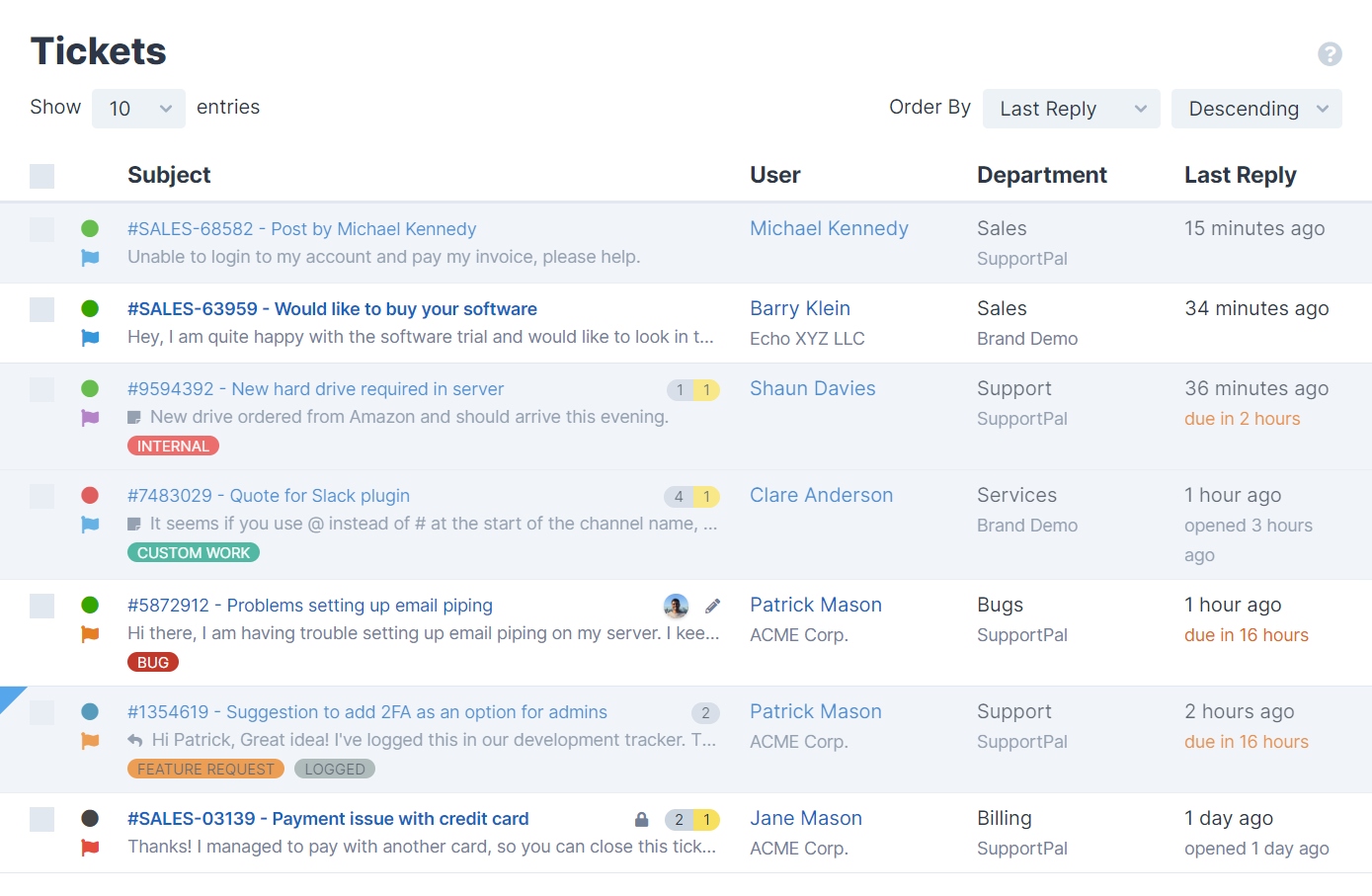Image resolution: width=1372 pixels, height=896 pixels.
Task: Click '15 minutes ago' last reply cell
Action: point(1254,228)
